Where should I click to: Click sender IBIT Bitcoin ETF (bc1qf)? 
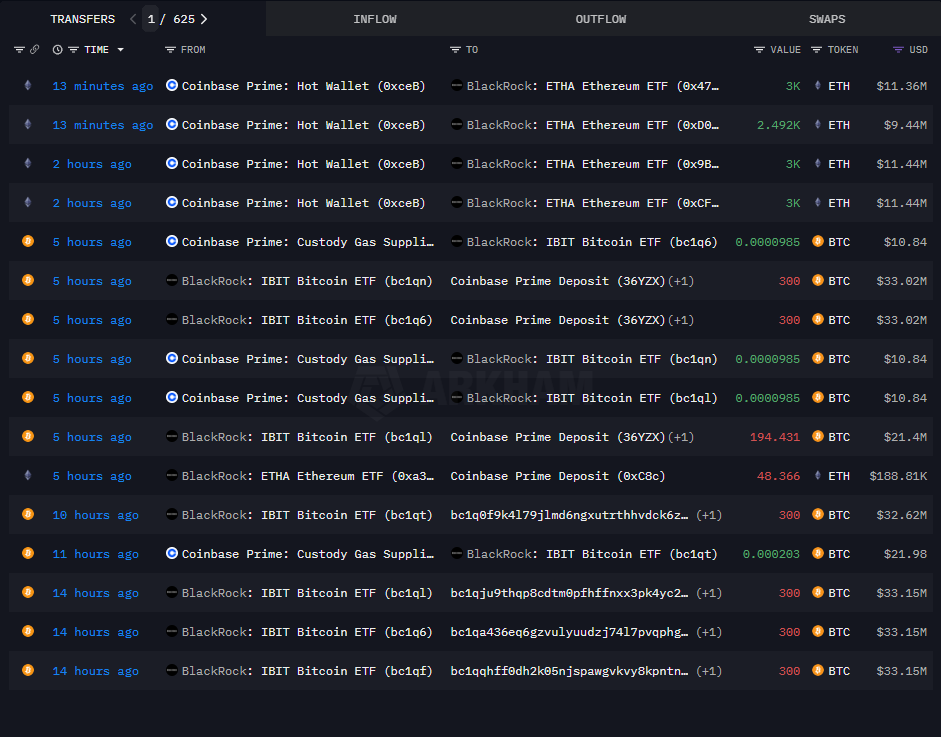pyautogui.click(x=347, y=671)
